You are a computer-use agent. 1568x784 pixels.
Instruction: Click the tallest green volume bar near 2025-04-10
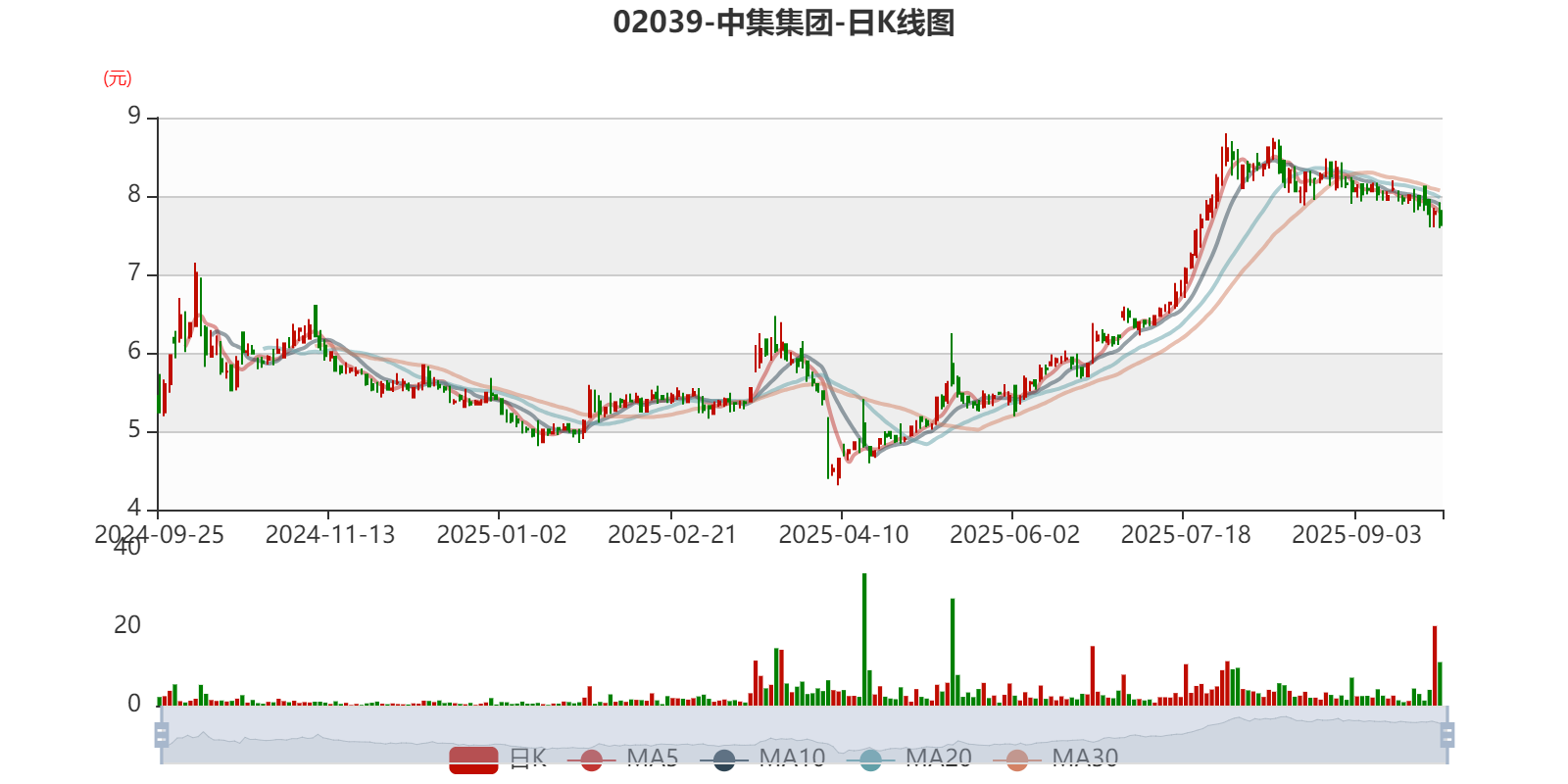click(864, 639)
